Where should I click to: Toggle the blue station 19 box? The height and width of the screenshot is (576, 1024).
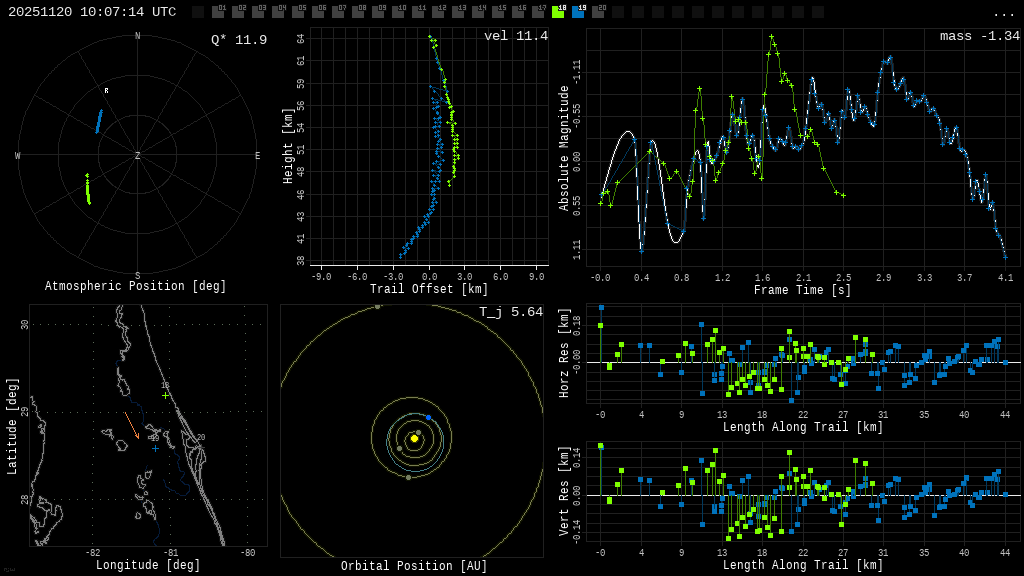click(x=578, y=12)
